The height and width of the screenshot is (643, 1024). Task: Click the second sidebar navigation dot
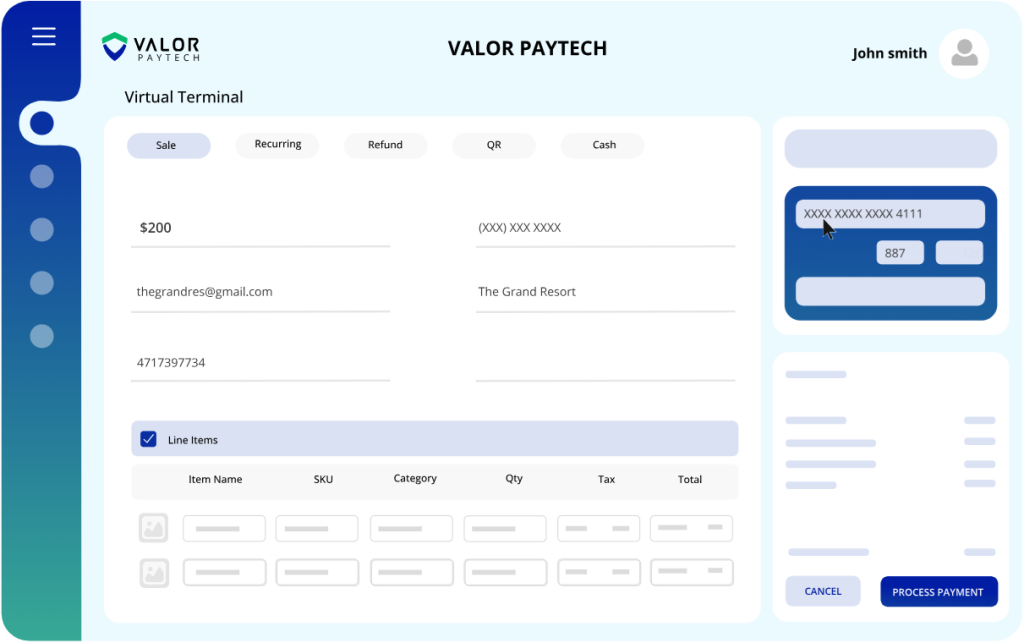(42, 176)
